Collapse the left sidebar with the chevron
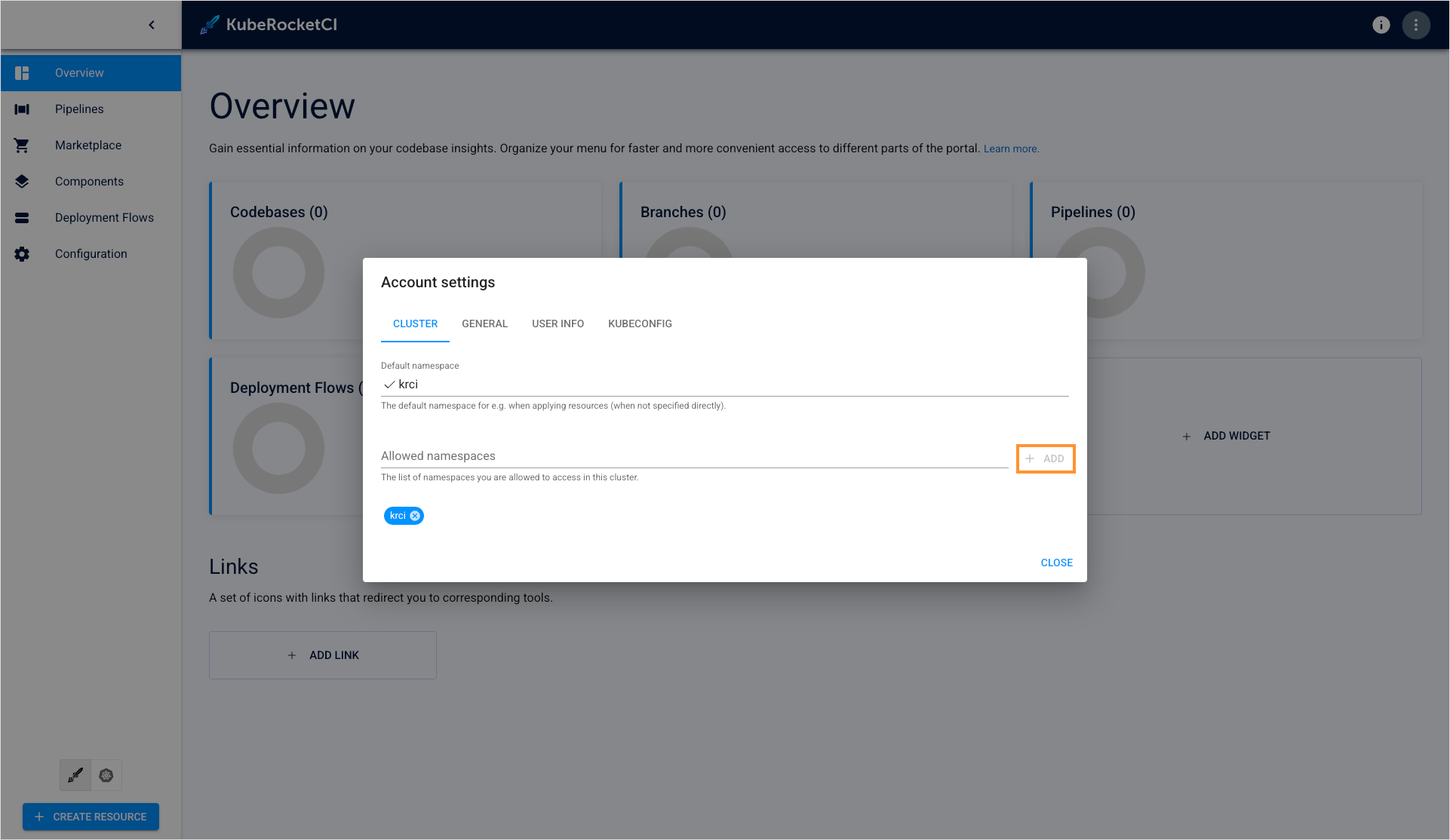This screenshot has width=1450, height=840. [151, 24]
